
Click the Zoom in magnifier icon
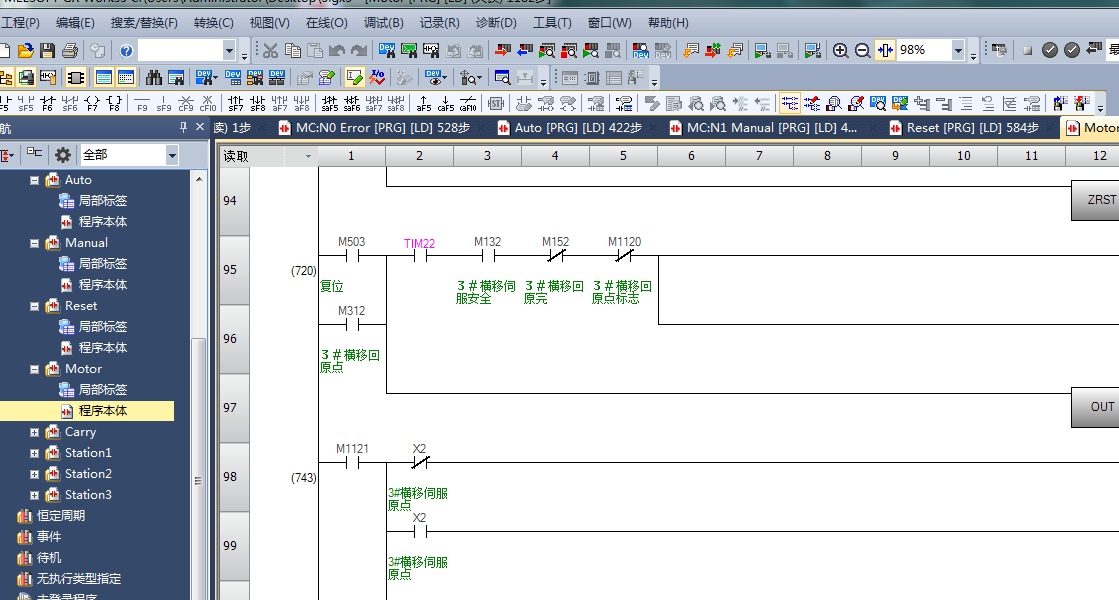pyautogui.click(x=841, y=50)
